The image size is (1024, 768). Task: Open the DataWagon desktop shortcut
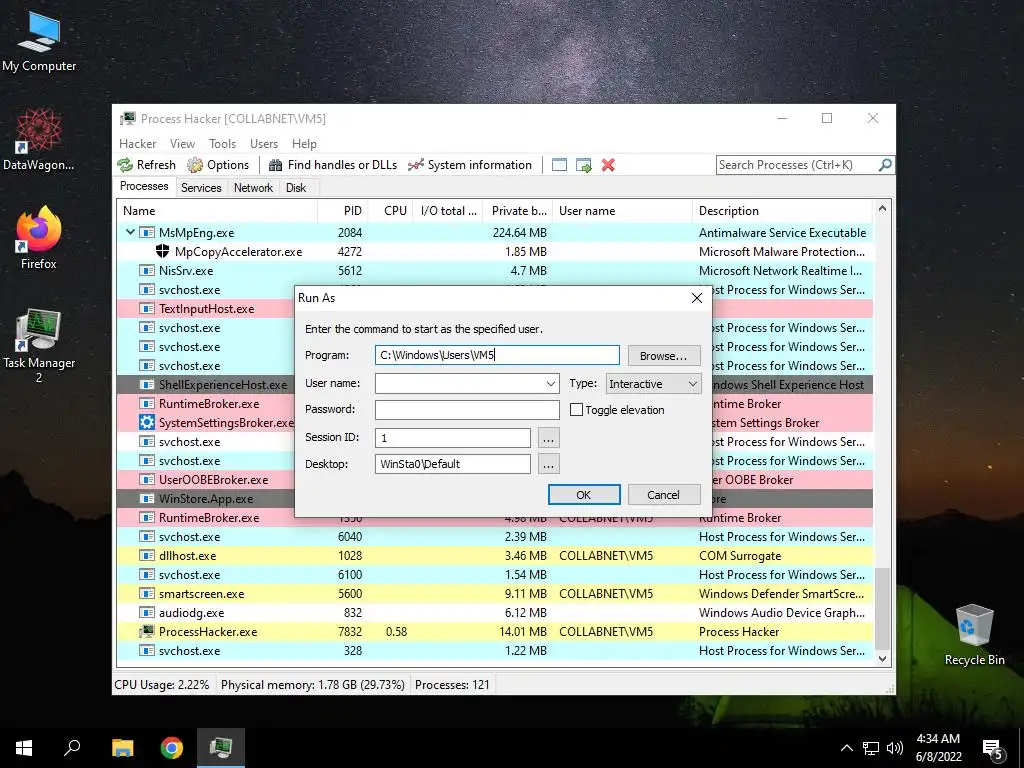pos(39,140)
